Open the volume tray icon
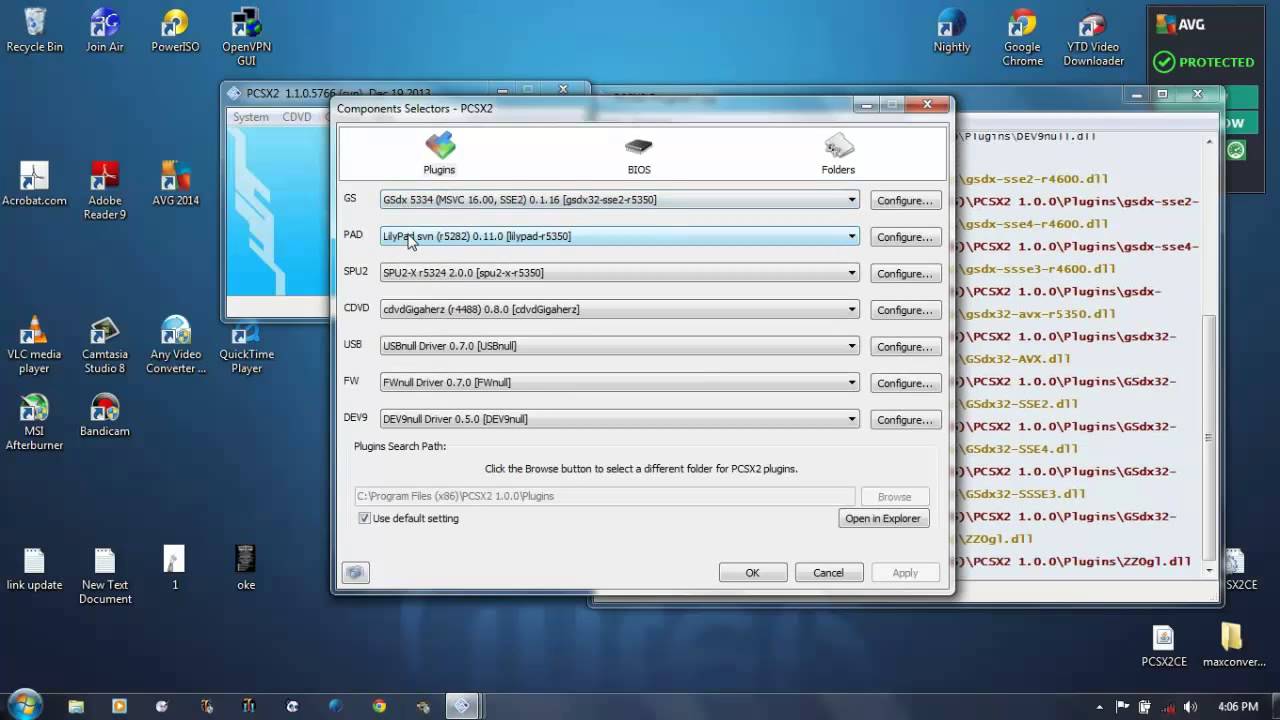The image size is (1280, 720). click(x=1189, y=706)
